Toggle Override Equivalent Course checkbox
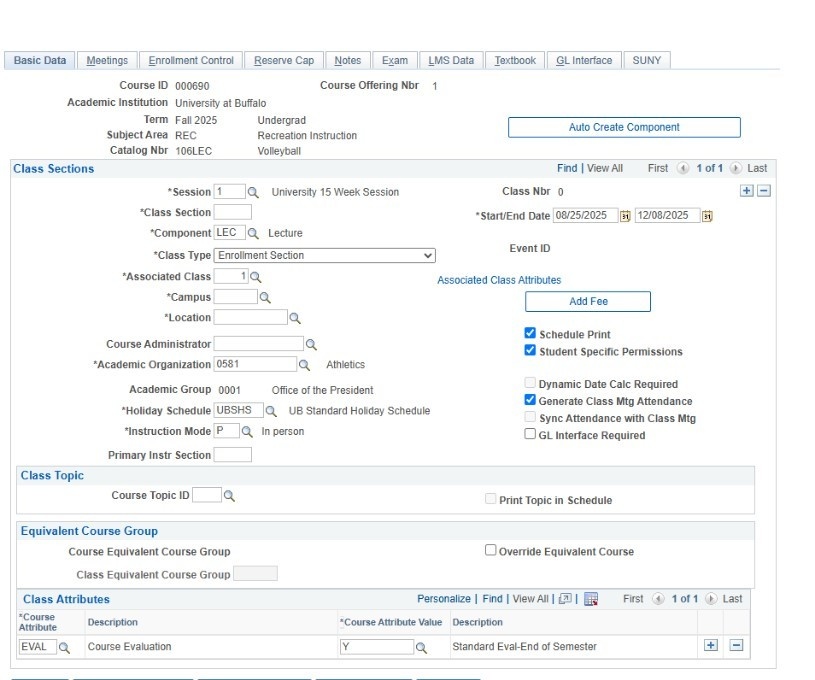 coord(491,550)
